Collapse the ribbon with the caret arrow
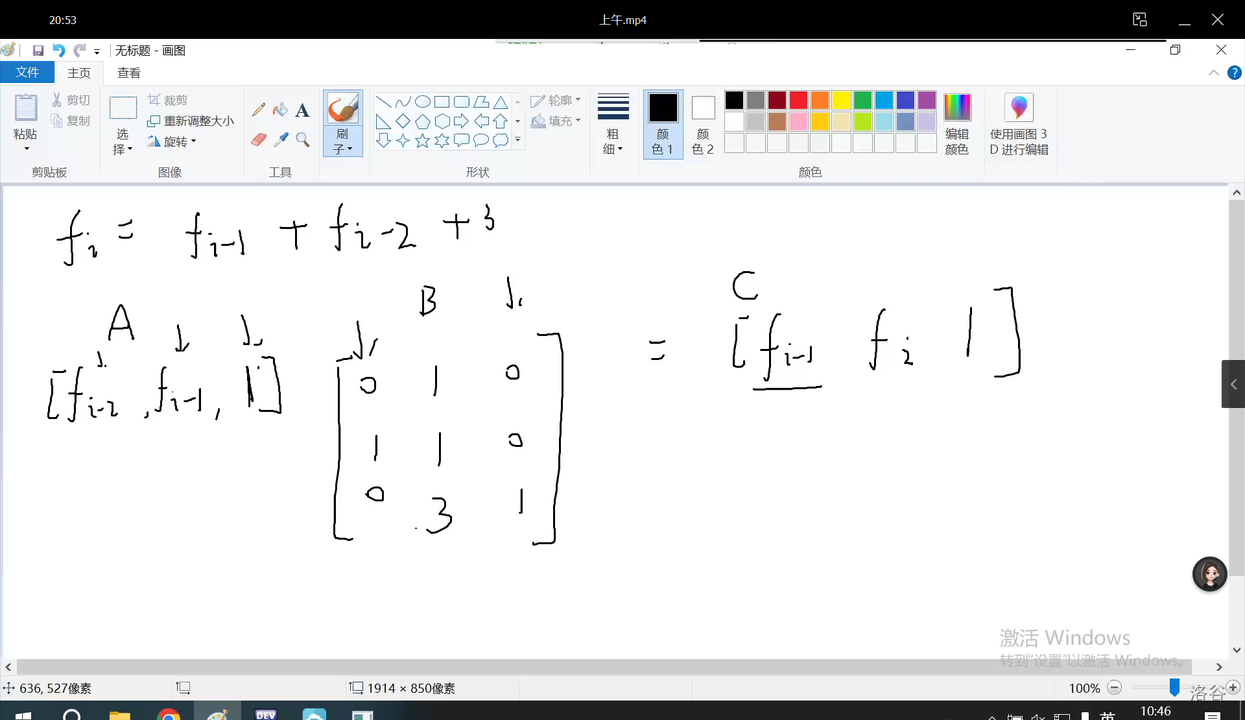This screenshot has height=720, width=1245. click(x=1214, y=73)
